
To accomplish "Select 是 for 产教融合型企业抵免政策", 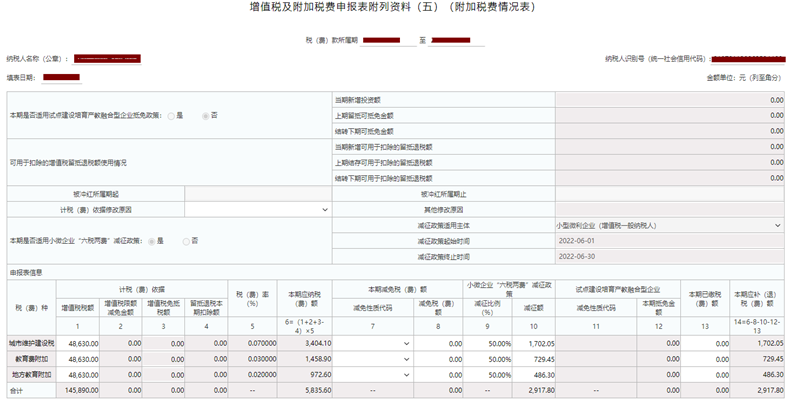I will pyautogui.click(x=171, y=116).
